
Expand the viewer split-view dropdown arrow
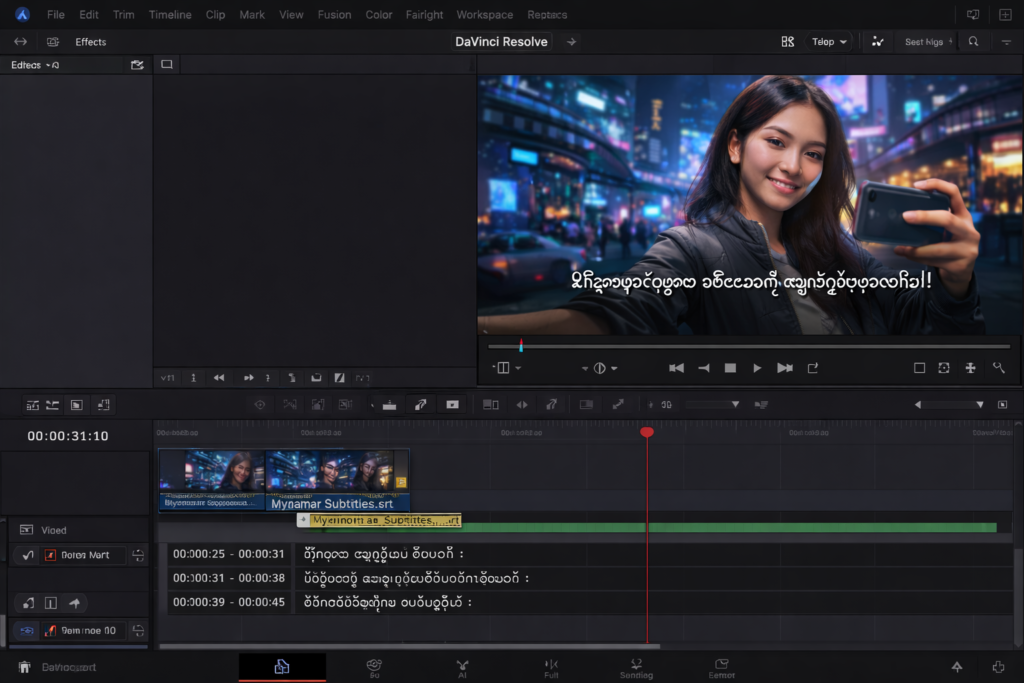516,368
